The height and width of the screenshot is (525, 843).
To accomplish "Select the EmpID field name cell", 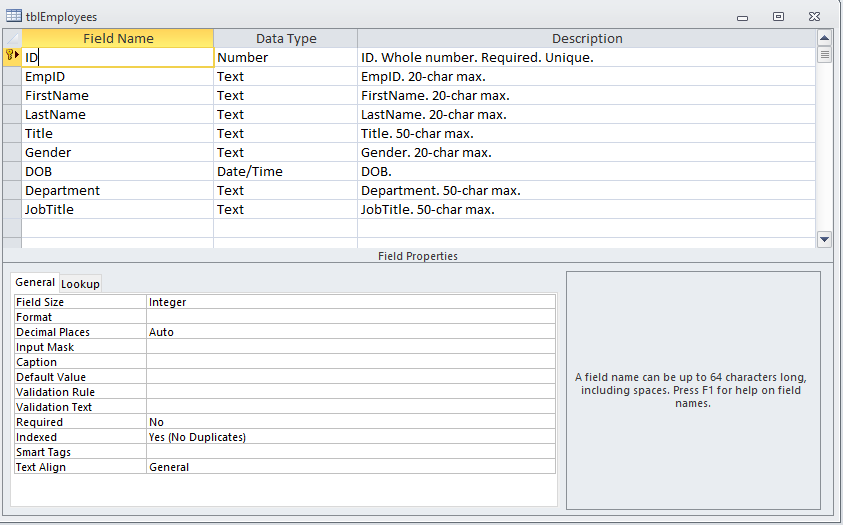I will [x=118, y=76].
